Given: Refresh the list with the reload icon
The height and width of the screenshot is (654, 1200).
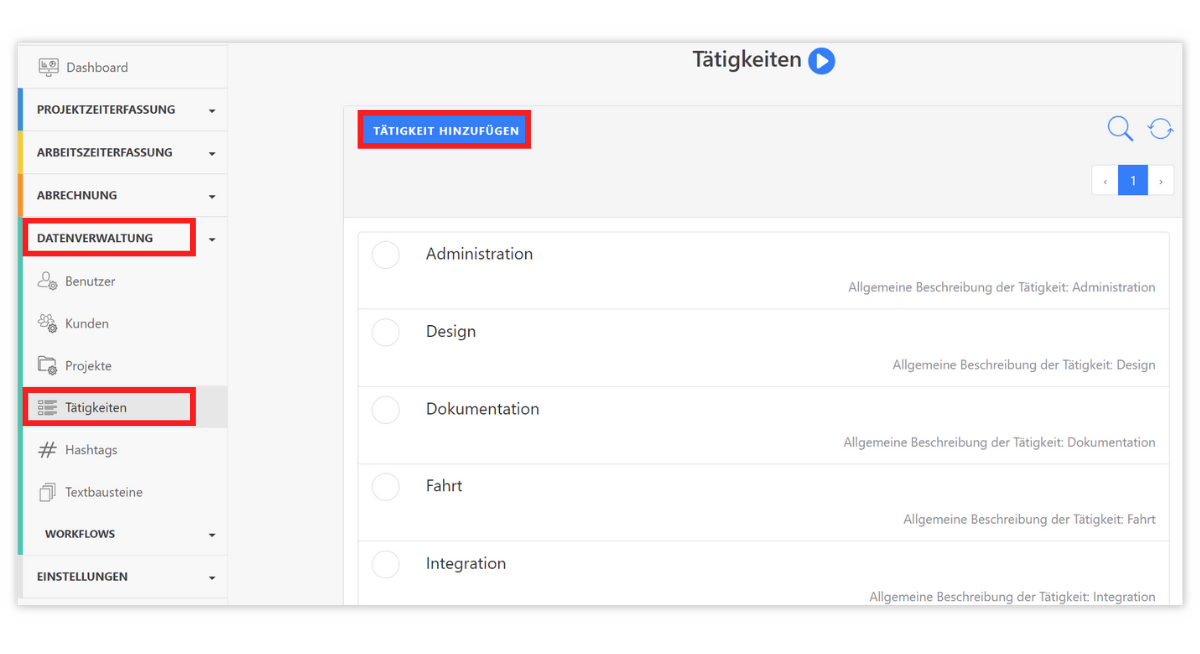Looking at the screenshot, I should click(1160, 129).
